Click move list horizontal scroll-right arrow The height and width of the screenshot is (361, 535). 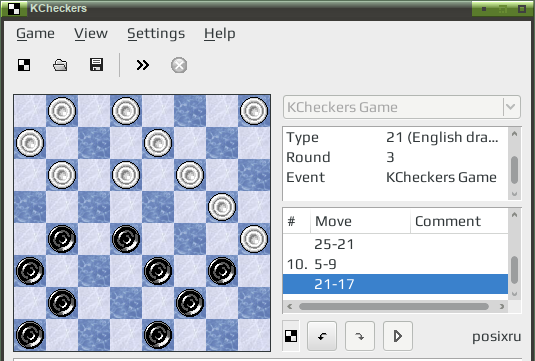coord(502,306)
